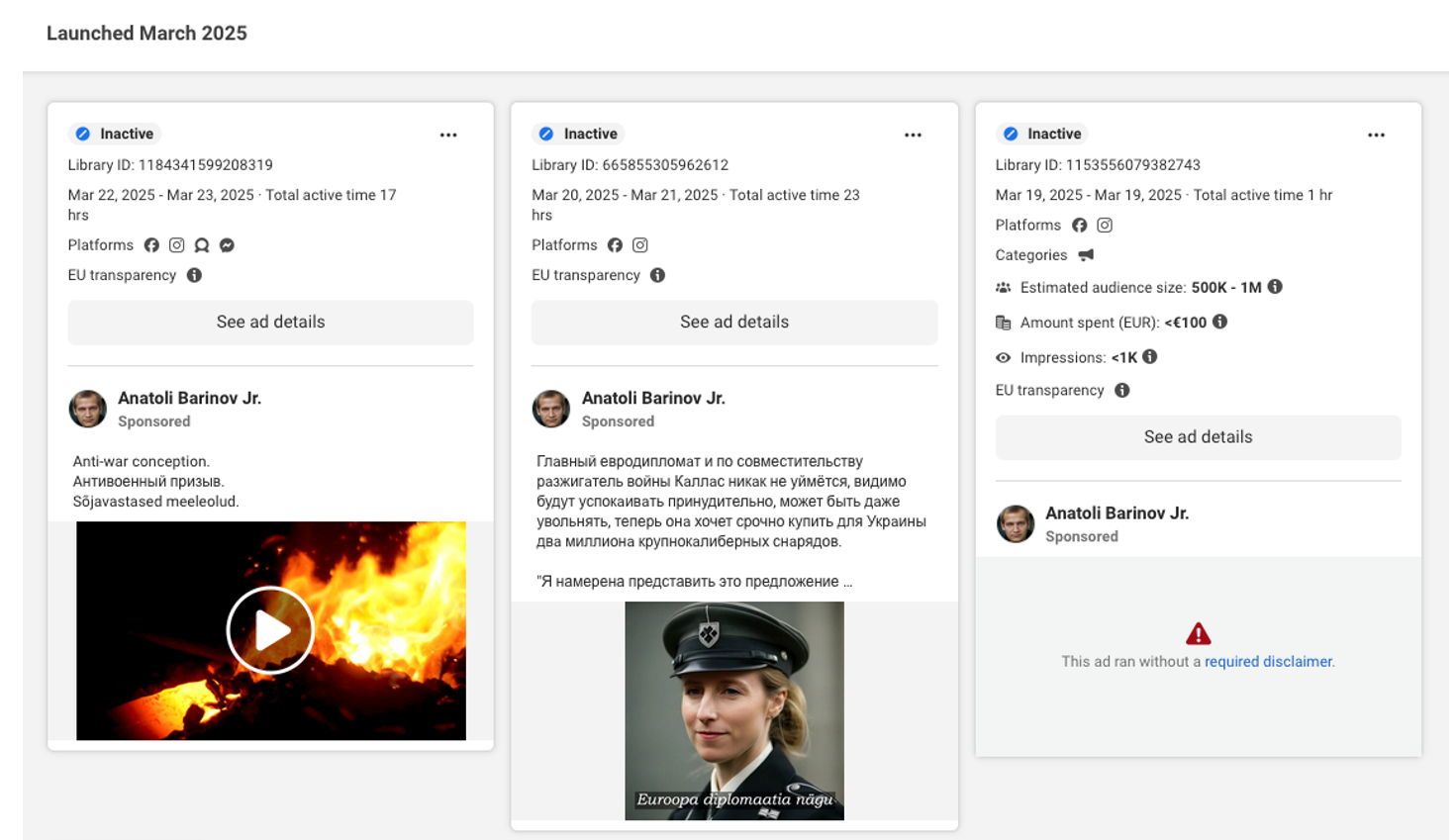Click See ad details for Library ID 665855305962612
Screen dimensions: 1456x840
coord(733,323)
